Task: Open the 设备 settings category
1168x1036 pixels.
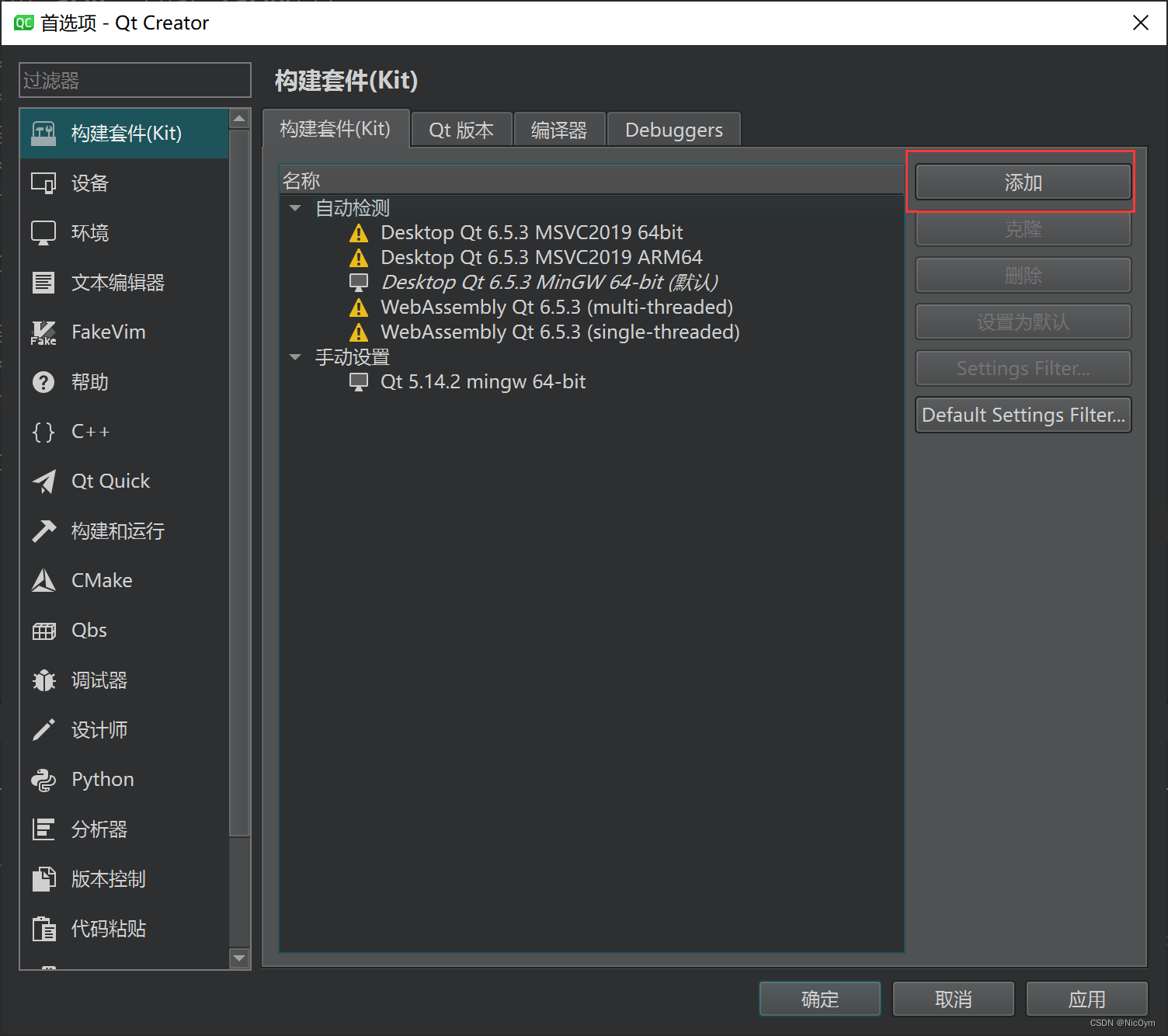Action: click(124, 183)
